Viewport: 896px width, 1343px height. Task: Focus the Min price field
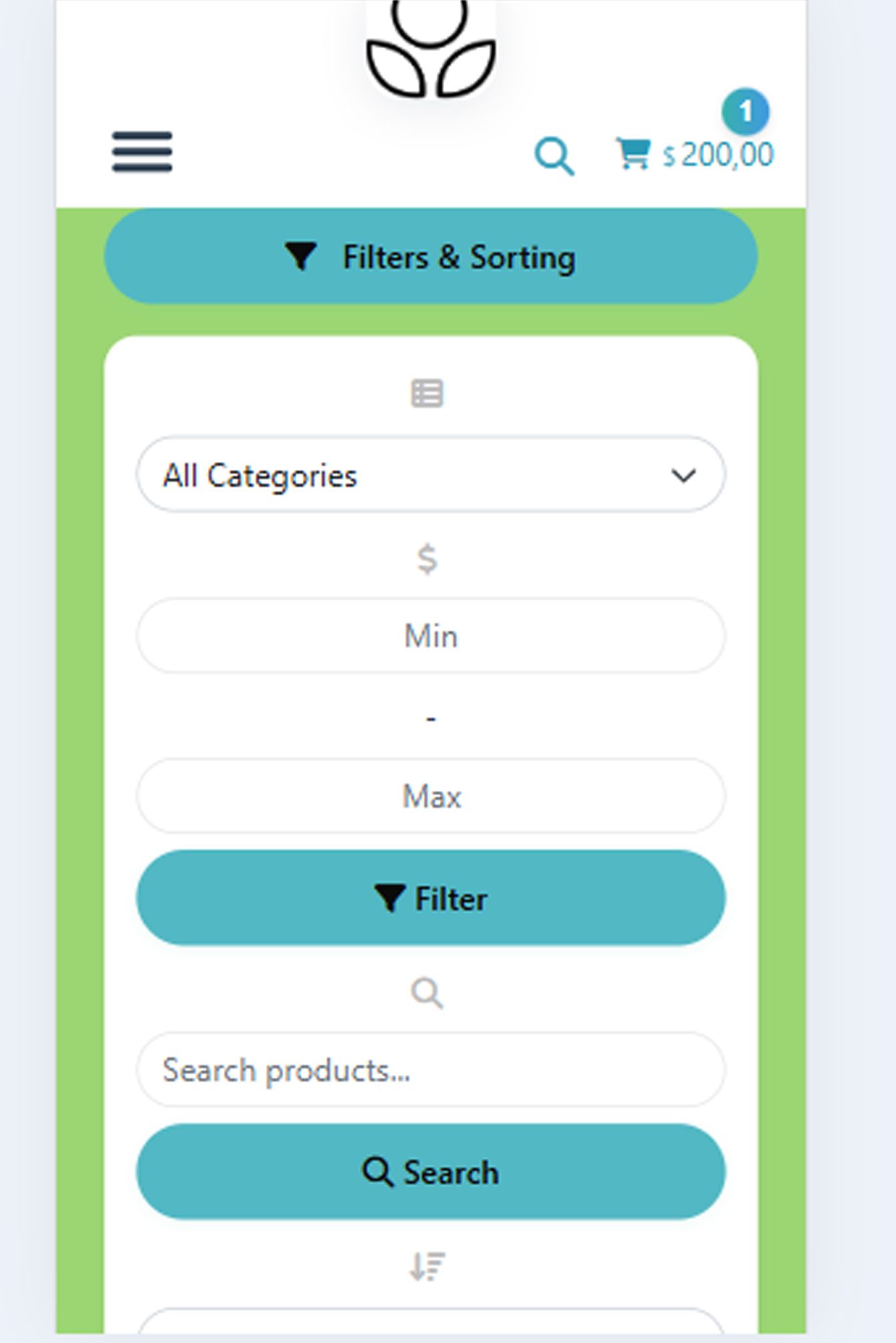pos(431,636)
